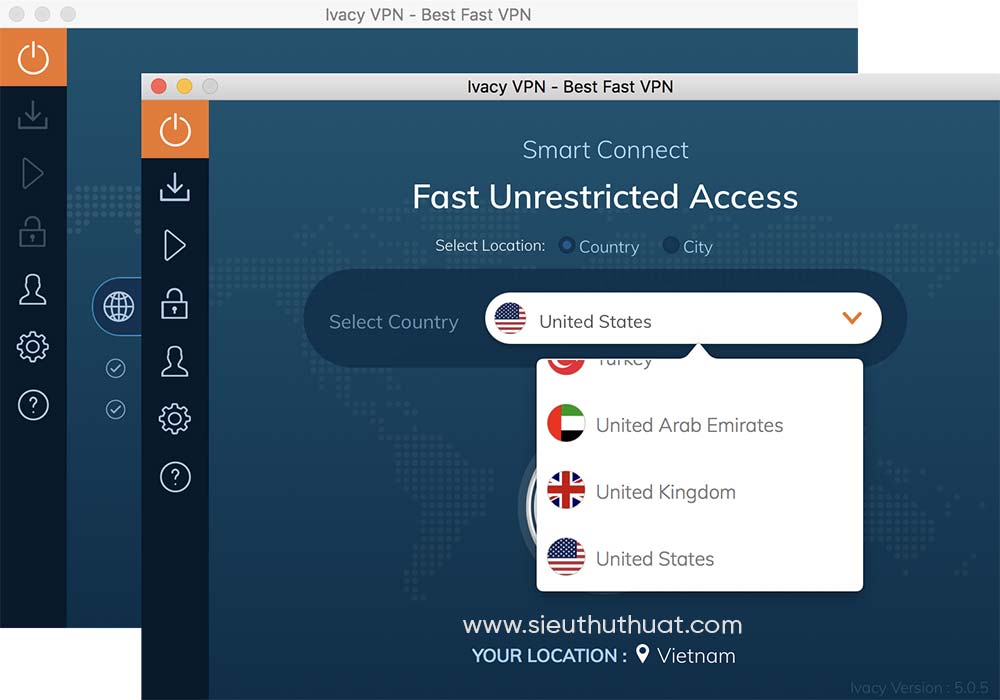Click orange chevron on country dropdown
The image size is (1000, 700).
[852, 317]
